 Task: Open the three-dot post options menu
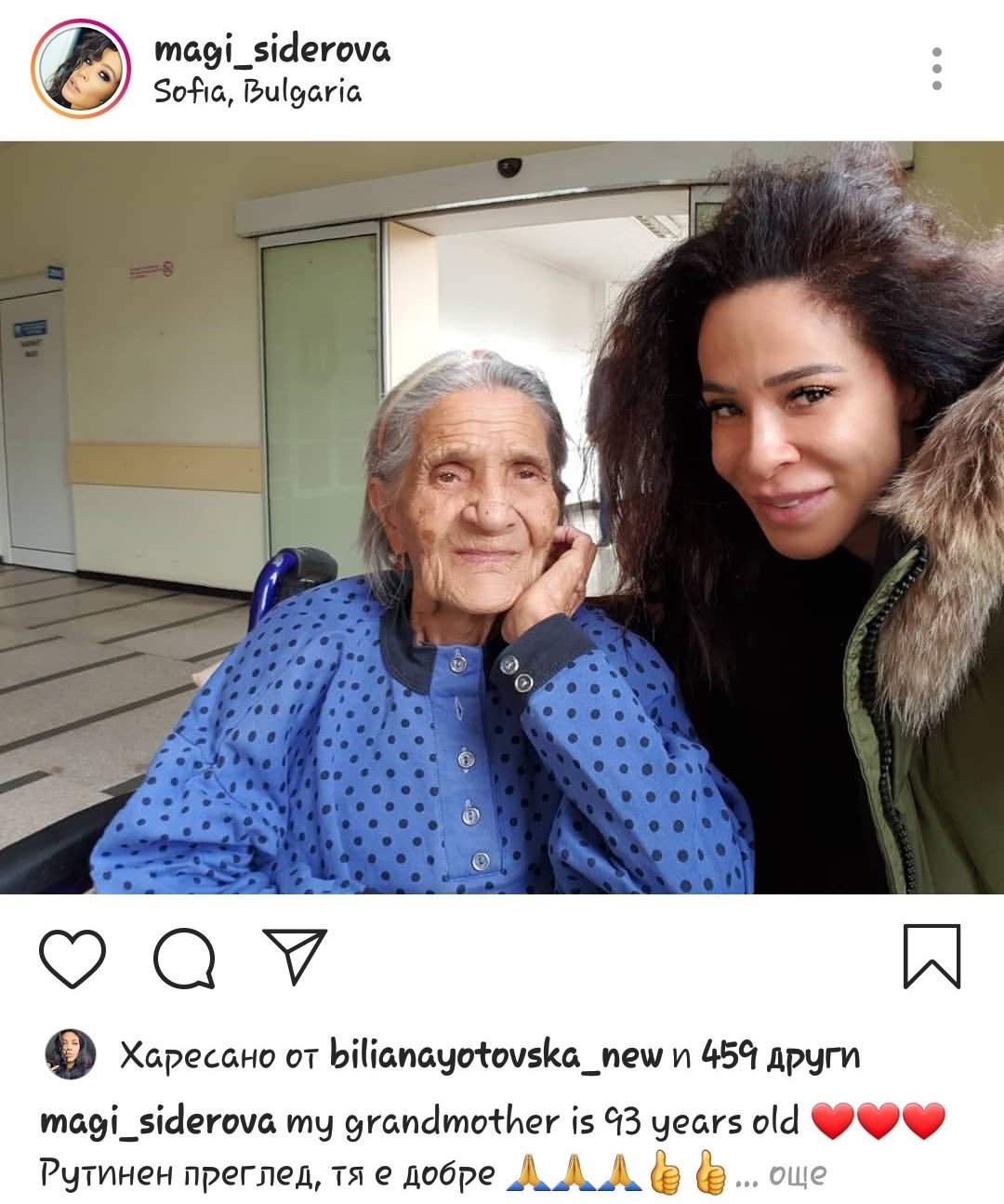[x=936, y=69]
